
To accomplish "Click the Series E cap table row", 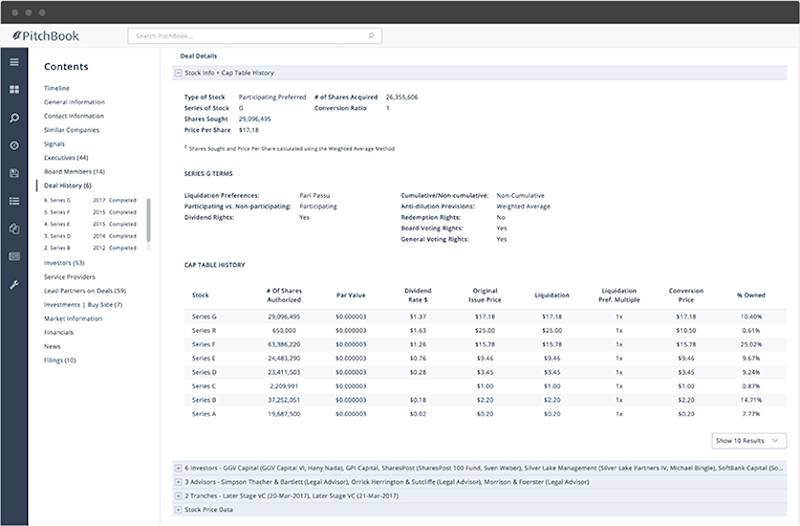I will coord(485,358).
